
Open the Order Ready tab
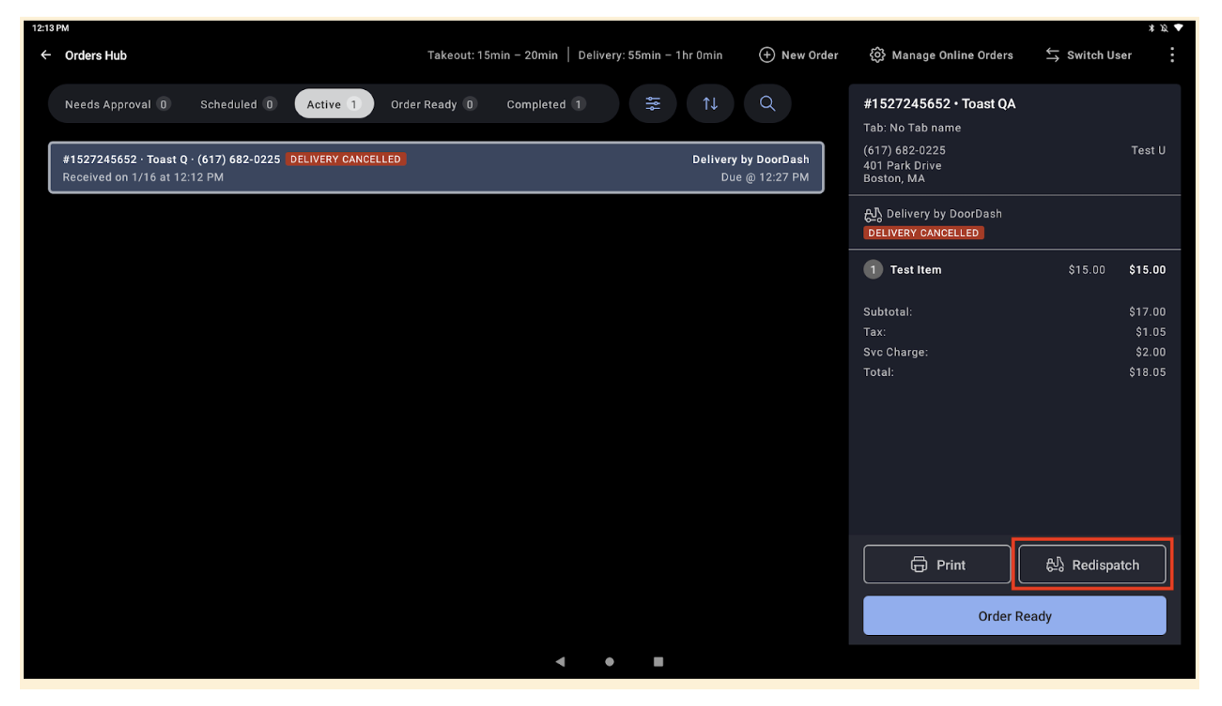(433, 103)
